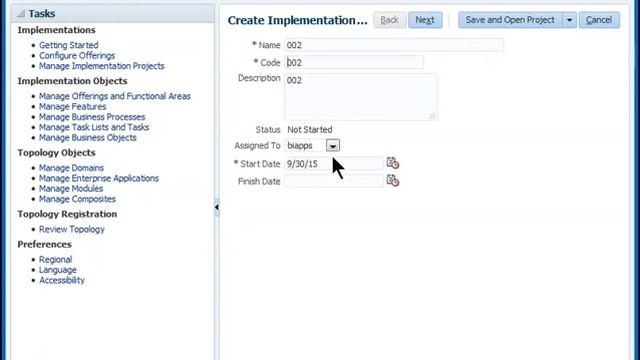Click the Tasks panel title
The width and height of the screenshot is (640, 360).
(42, 13)
